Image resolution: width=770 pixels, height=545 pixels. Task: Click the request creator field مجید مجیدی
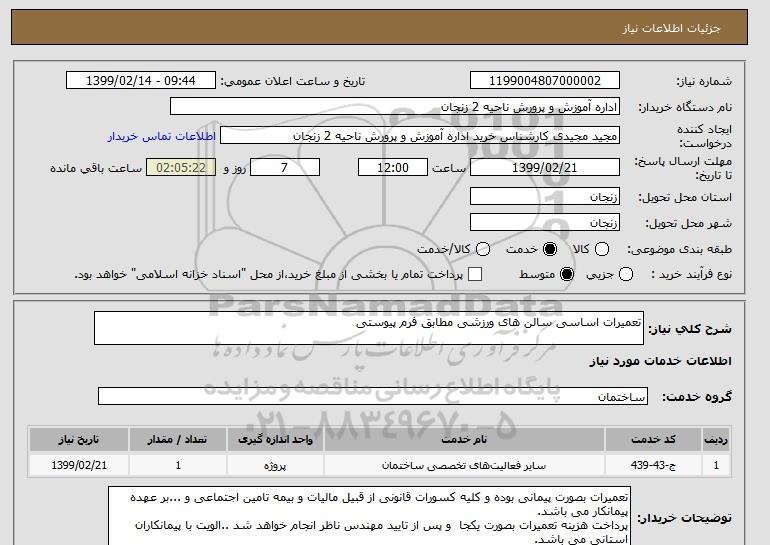(x=420, y=136)
